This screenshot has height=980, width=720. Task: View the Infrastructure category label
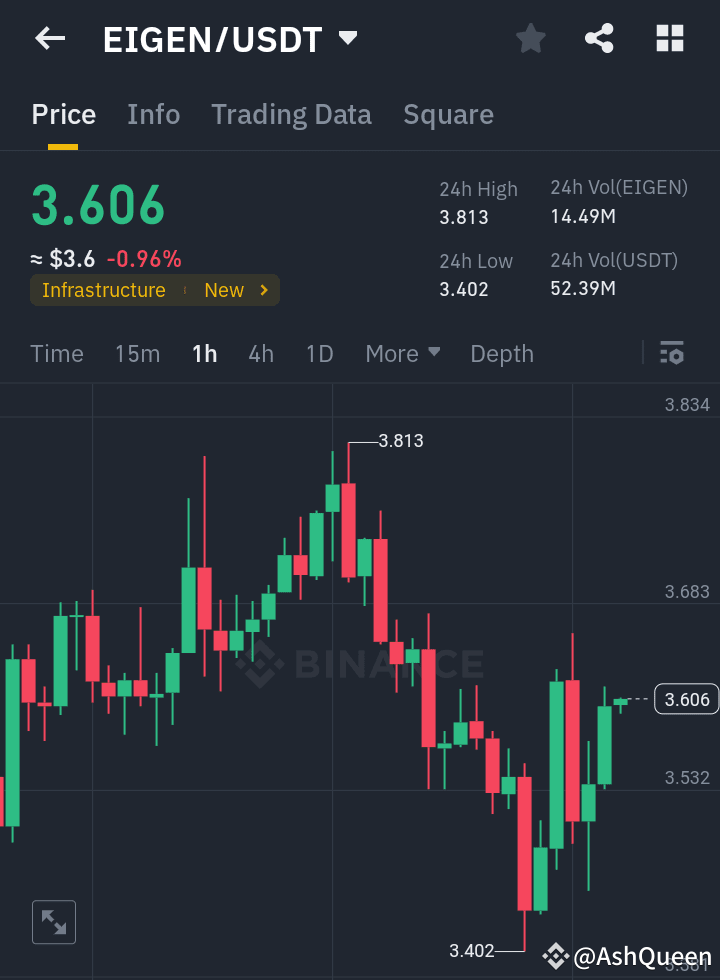pyautogui.click(x=103, y=290)
